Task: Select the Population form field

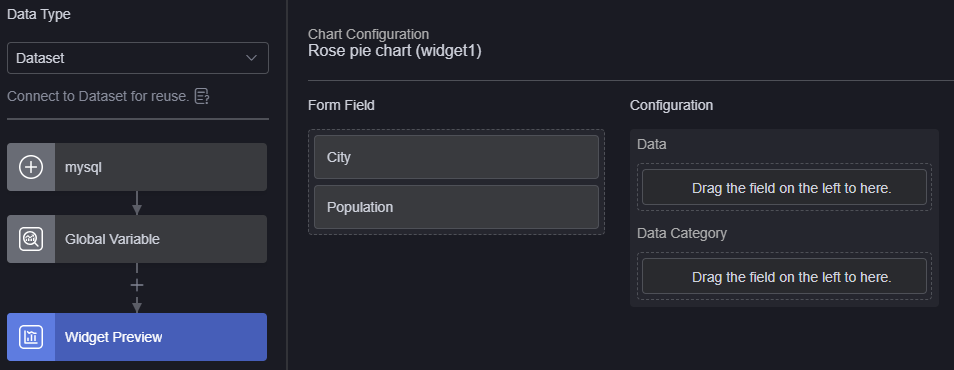Action: coord(456,207)
